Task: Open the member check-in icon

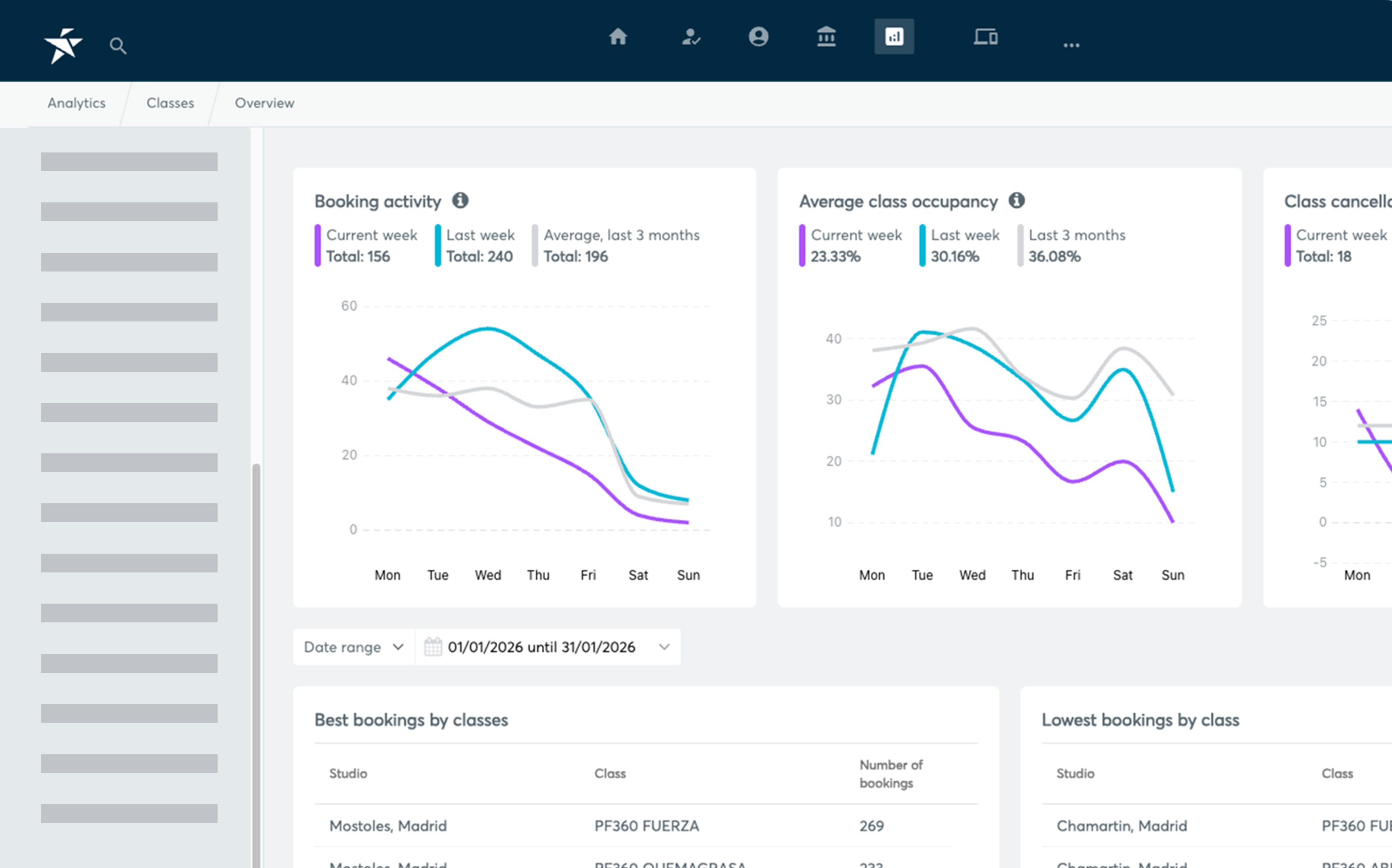Action: coord(691,37)
